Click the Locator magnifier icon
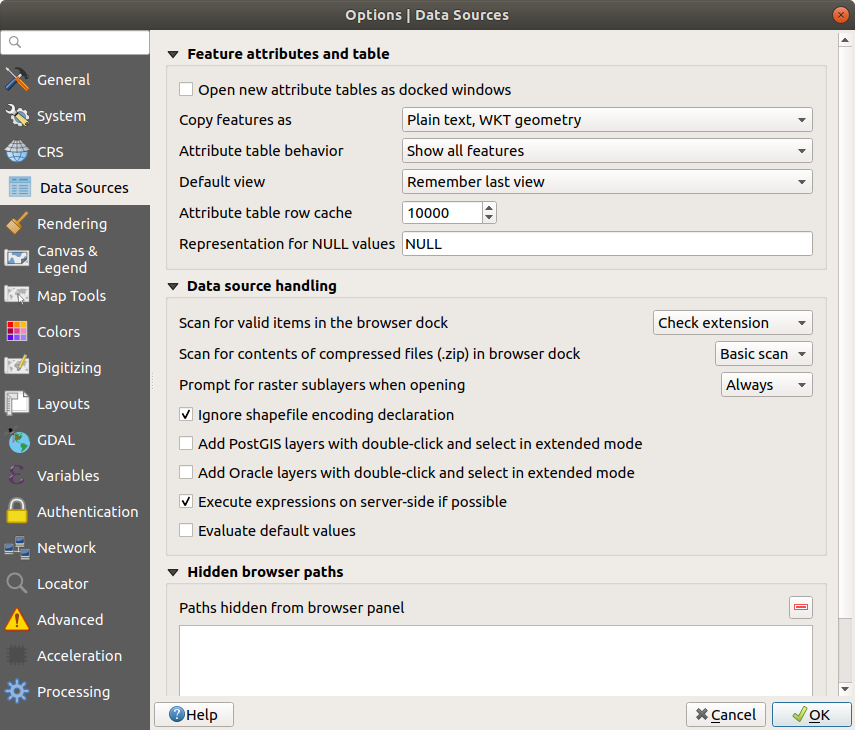 pyautogui.click(x=17, y=584)
